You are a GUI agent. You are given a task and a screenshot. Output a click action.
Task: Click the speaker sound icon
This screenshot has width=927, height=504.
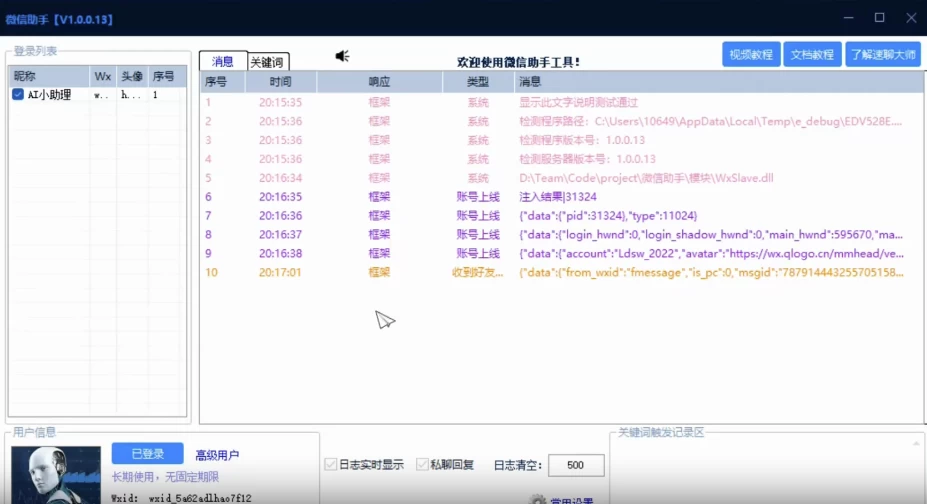(x=342, y=56)
